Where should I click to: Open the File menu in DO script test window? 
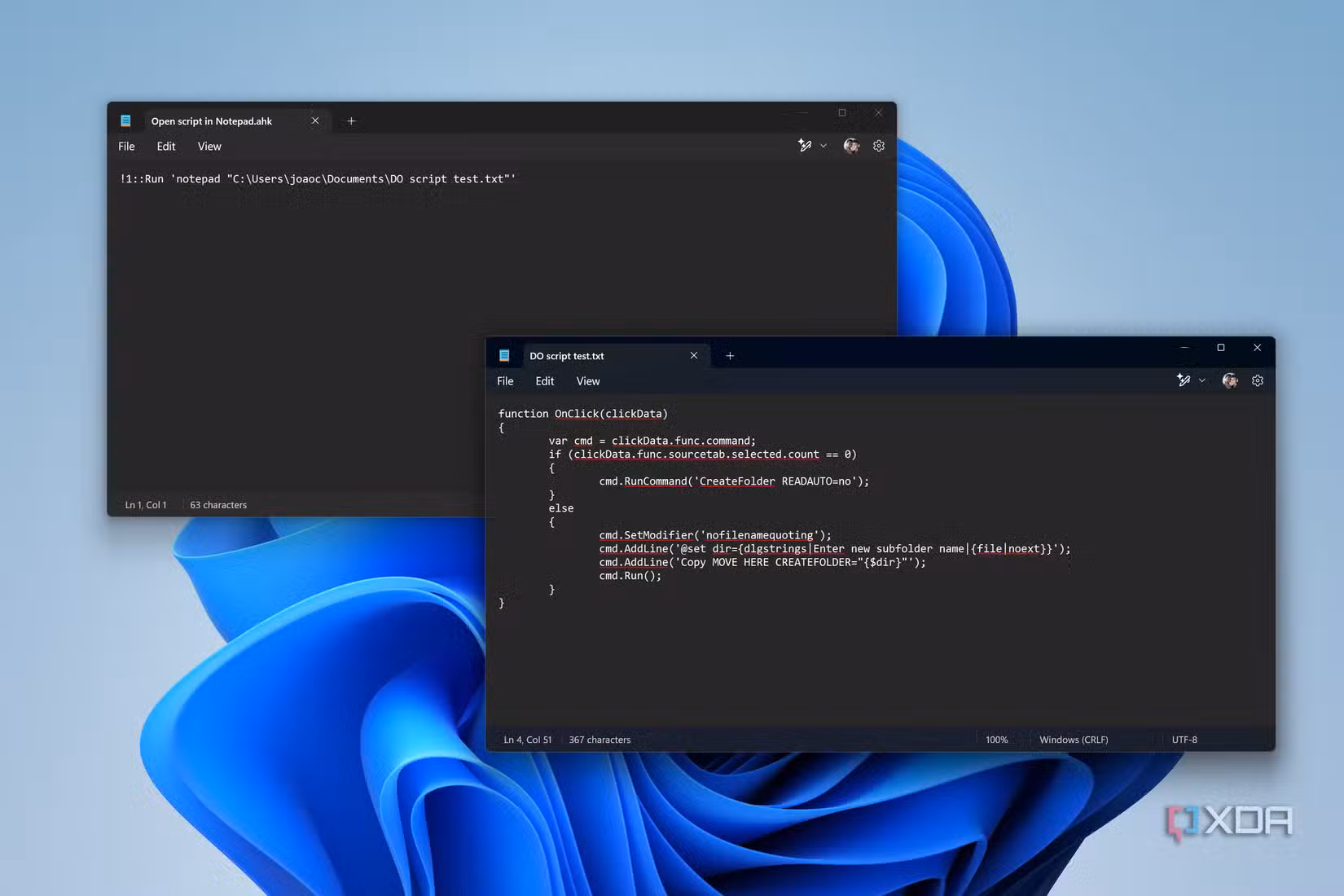tap(505, 381)
